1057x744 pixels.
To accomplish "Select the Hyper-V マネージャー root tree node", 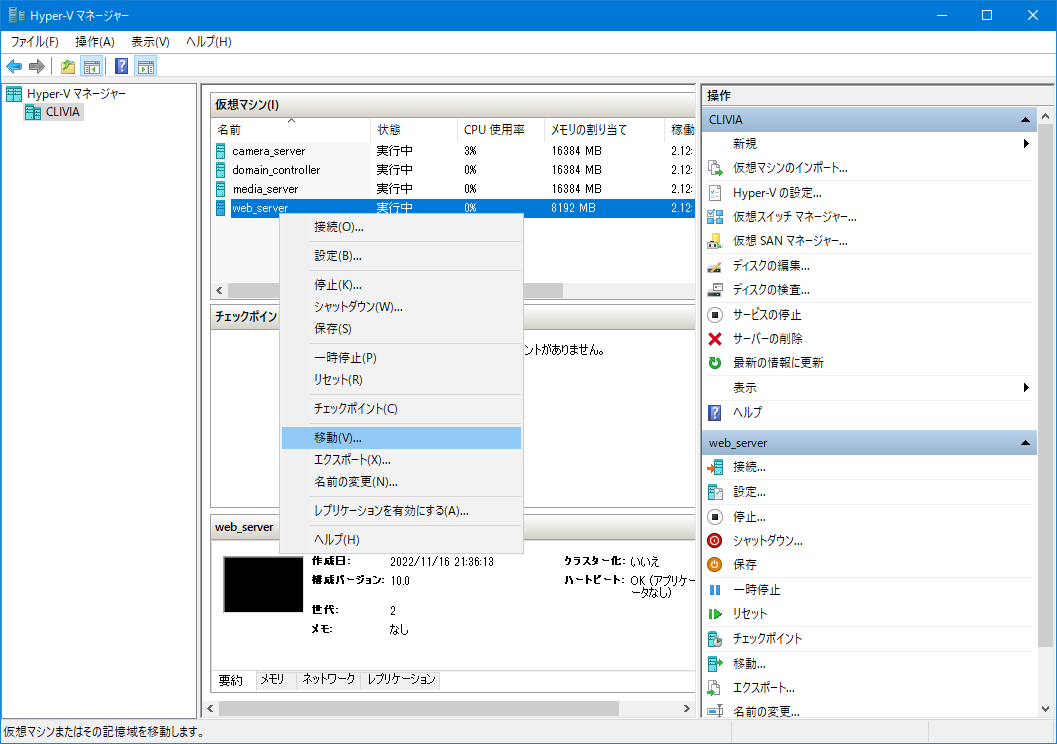I will point(76,94).
